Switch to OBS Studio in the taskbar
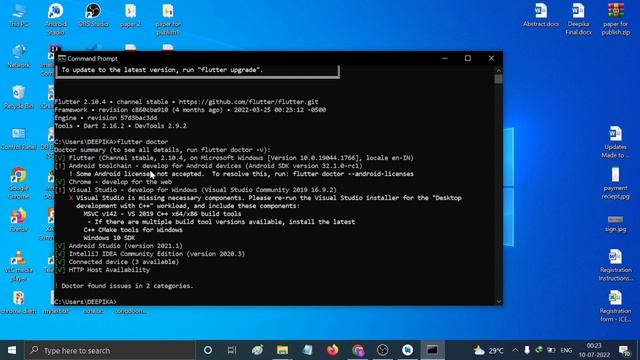Screen dimensions: 640x360 point(382,350)
